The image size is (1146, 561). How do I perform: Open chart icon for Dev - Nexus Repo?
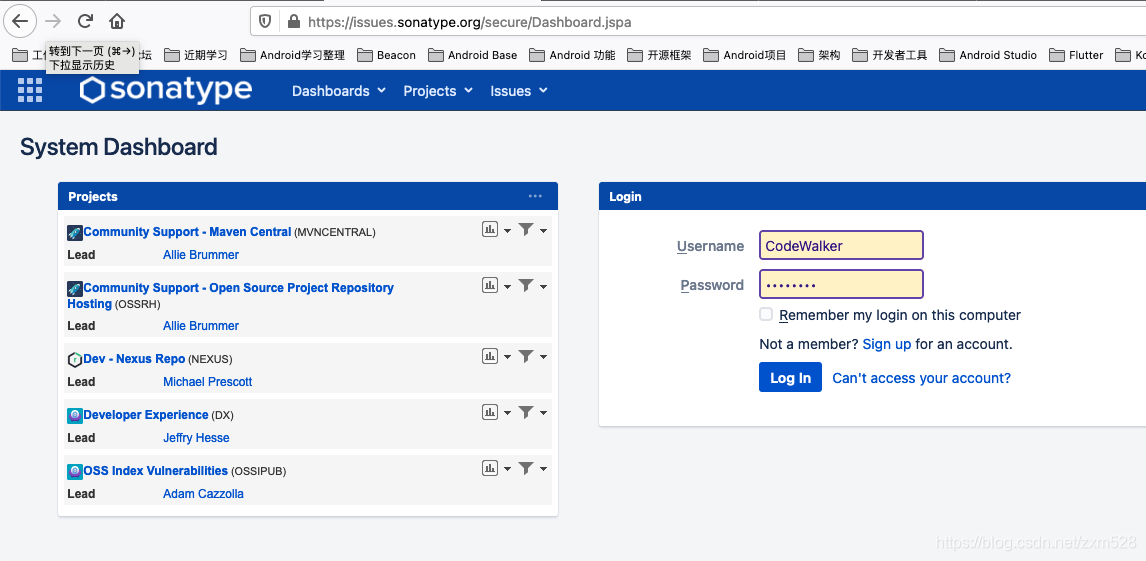pyautogui.click(x=490, y=356)
